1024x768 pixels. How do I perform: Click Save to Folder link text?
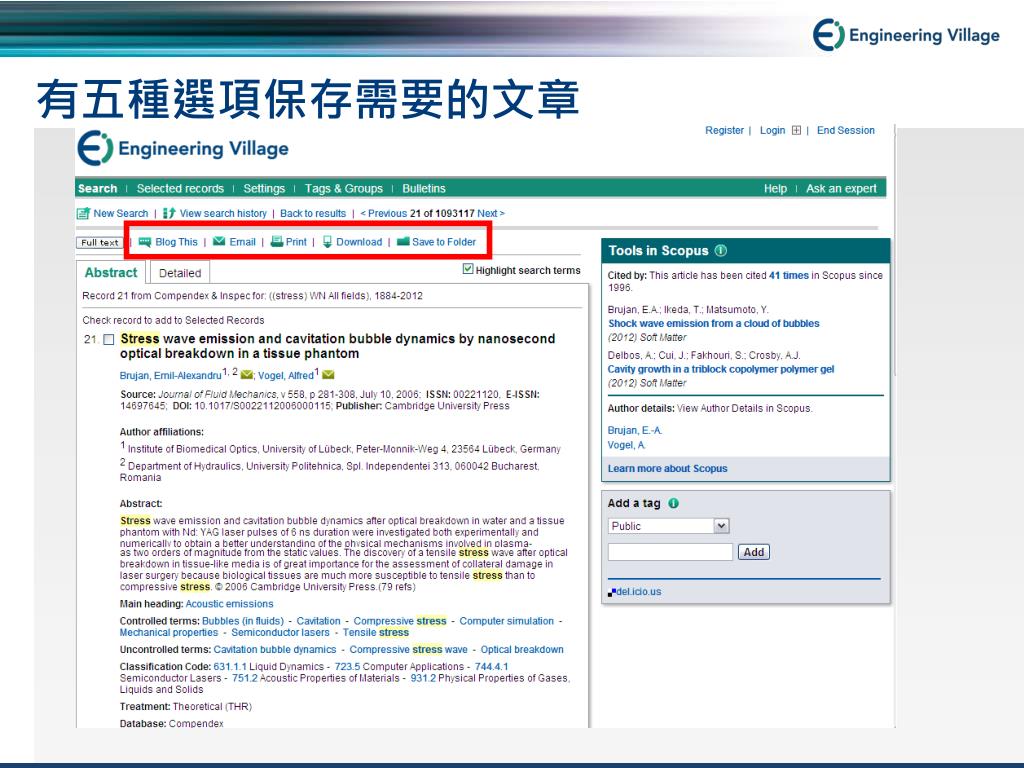click(444, 242)
